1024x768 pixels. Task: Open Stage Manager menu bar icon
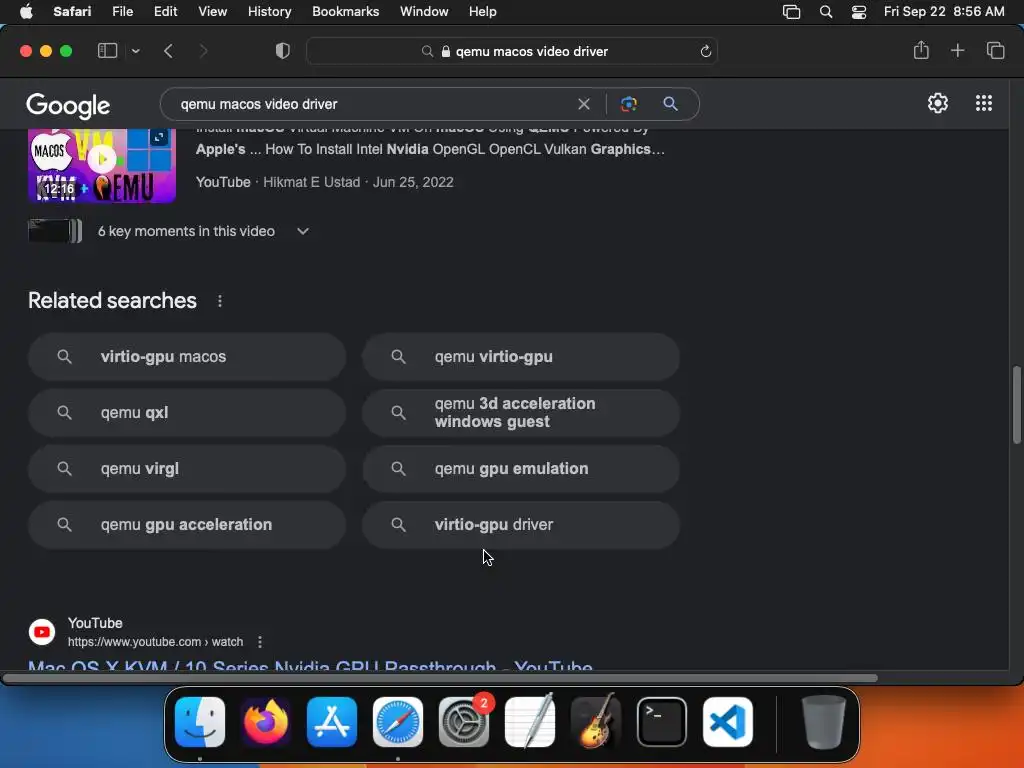(x=791, y=12)
